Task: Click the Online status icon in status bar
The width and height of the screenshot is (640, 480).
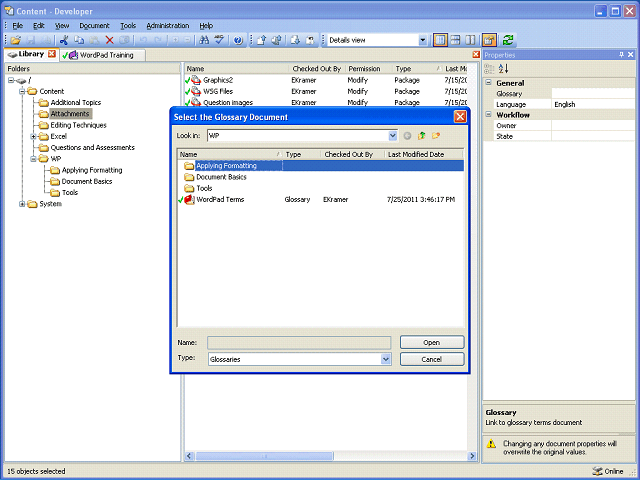Action: tap(597, 471)
